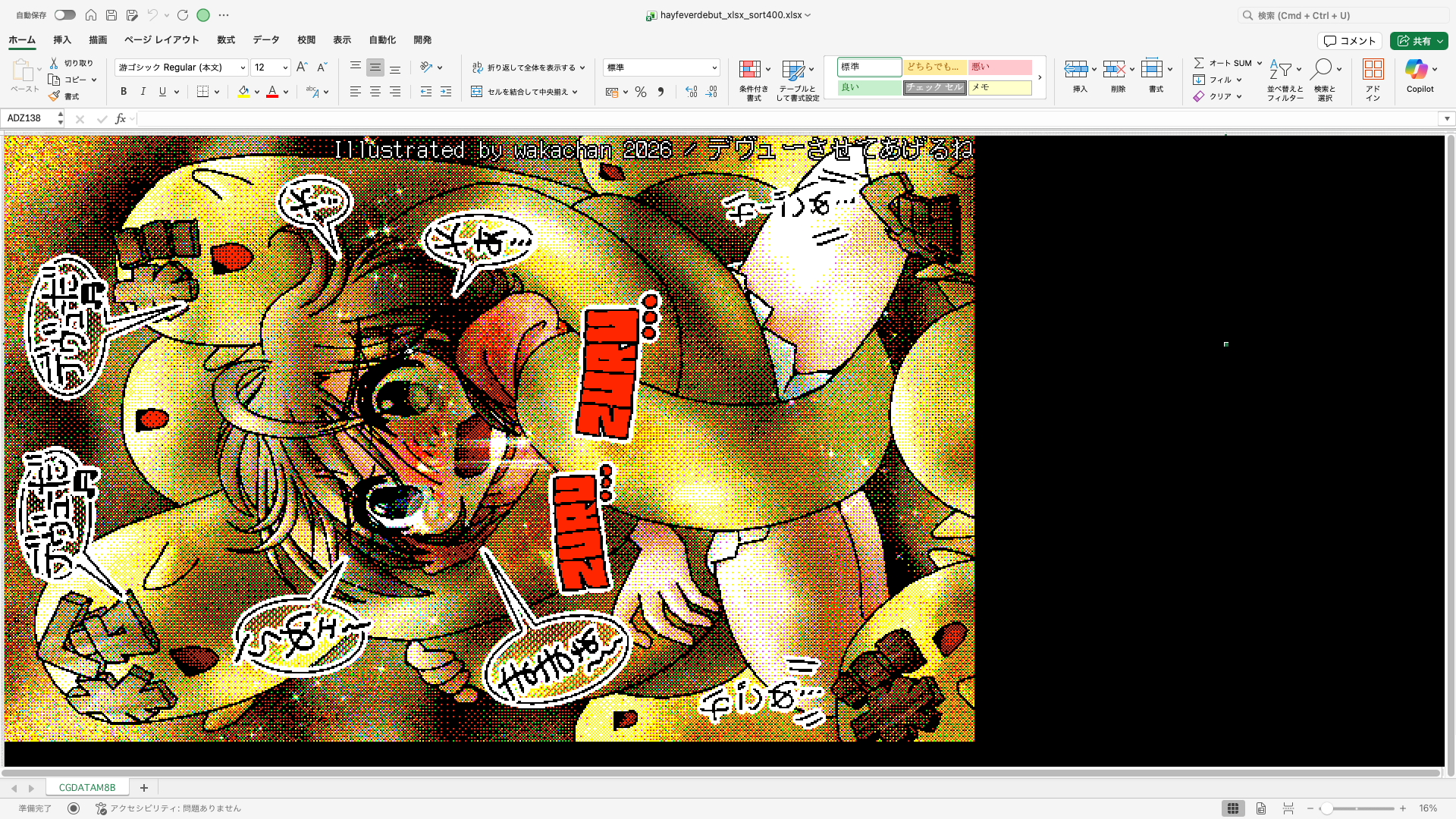The width and height of the screenshot is (1456, 819).
Task: Switch to the 挿入 ribbon tab
Action: pos(61,40)
